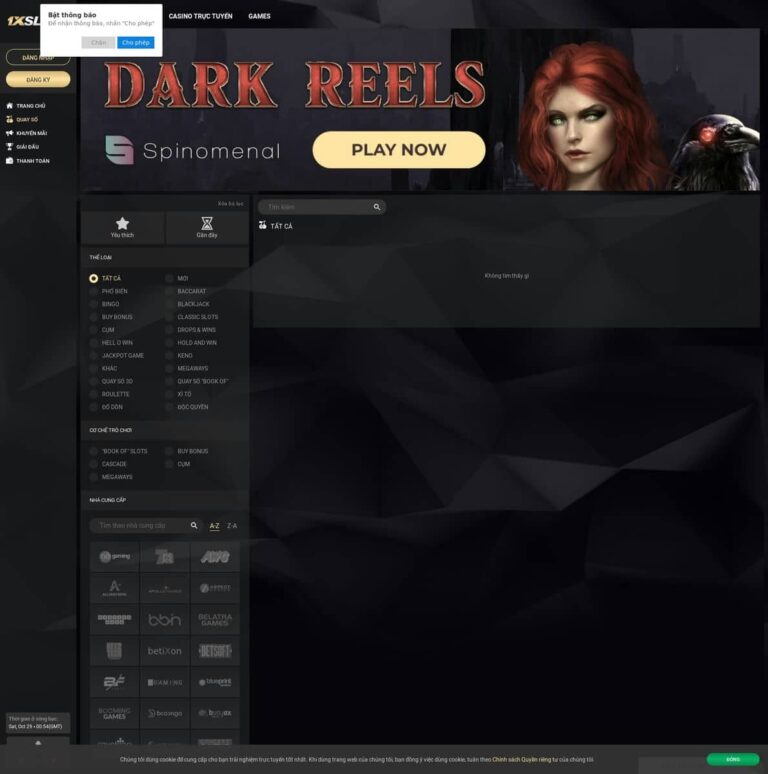Allow notifications with Cho phép button

point(136,42)
